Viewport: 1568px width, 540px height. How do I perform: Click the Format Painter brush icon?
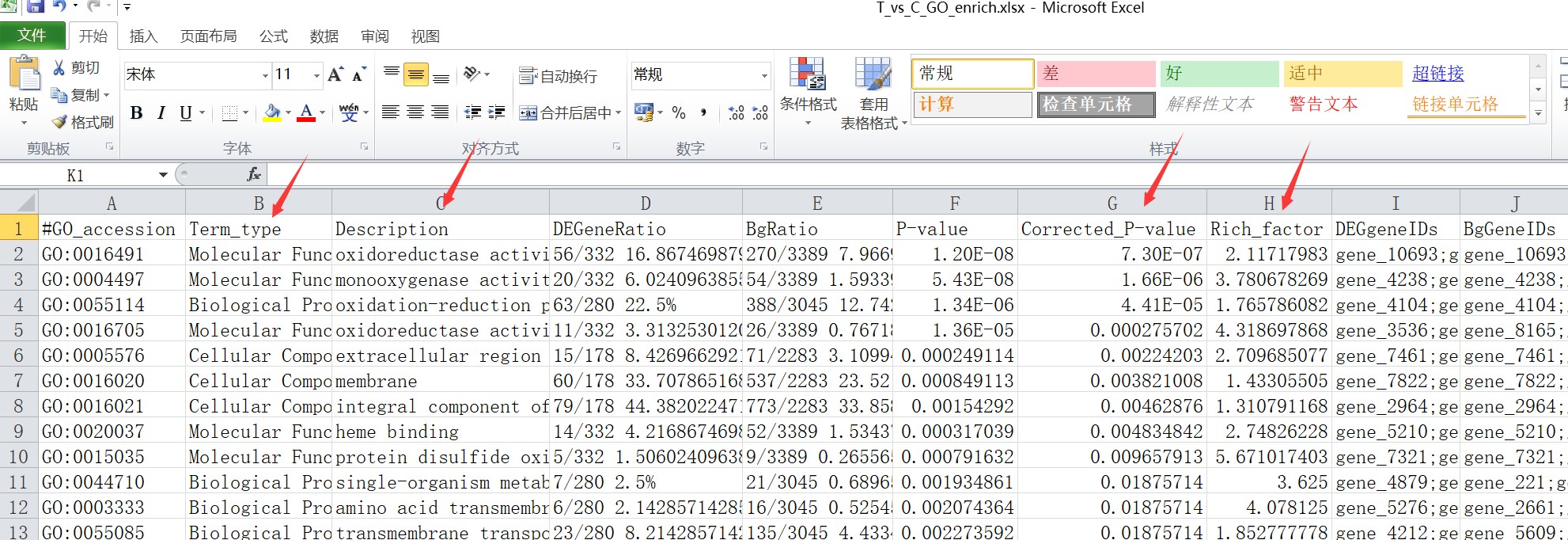[x=59, y=122]
